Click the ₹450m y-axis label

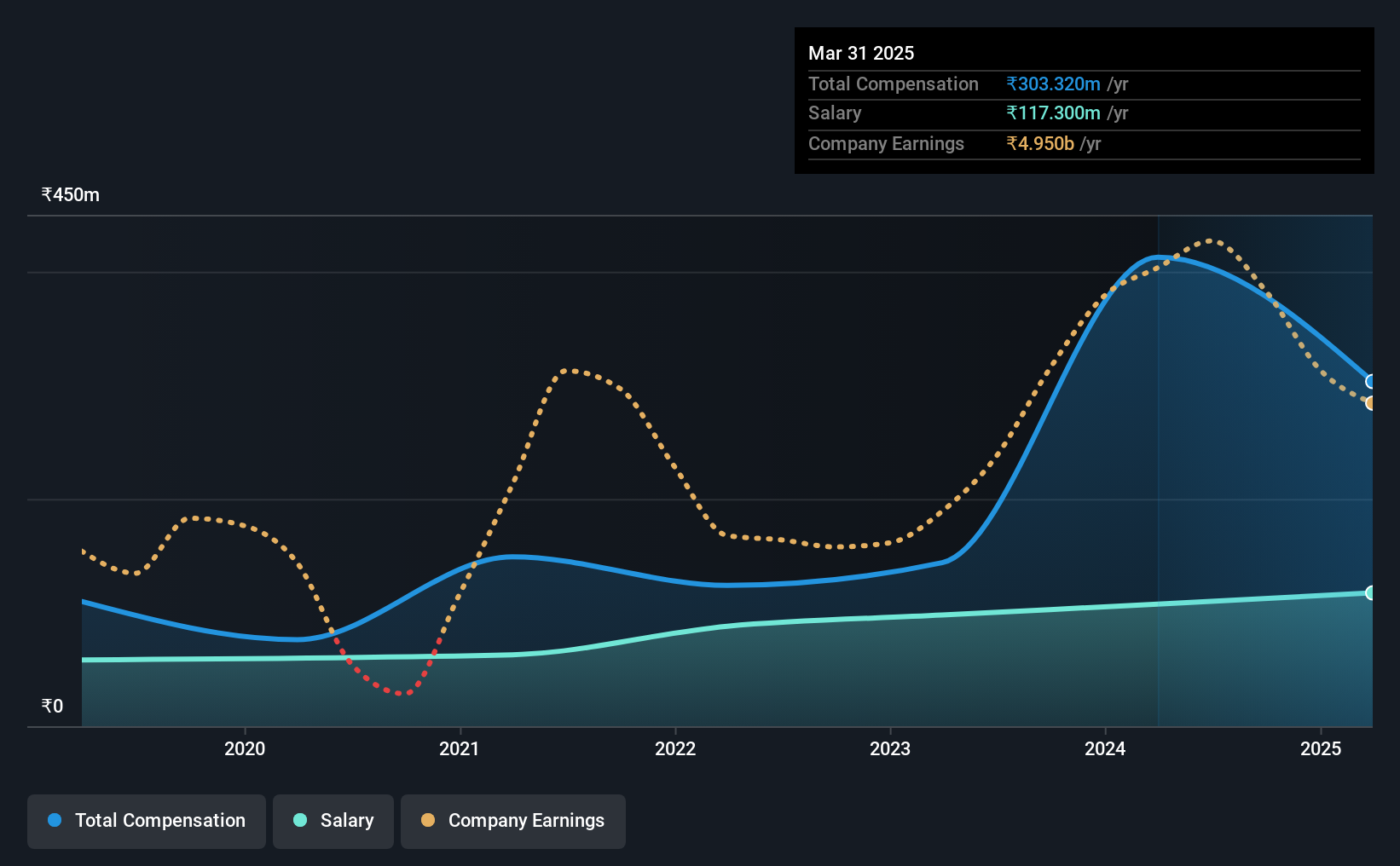[x=71, y=194]
